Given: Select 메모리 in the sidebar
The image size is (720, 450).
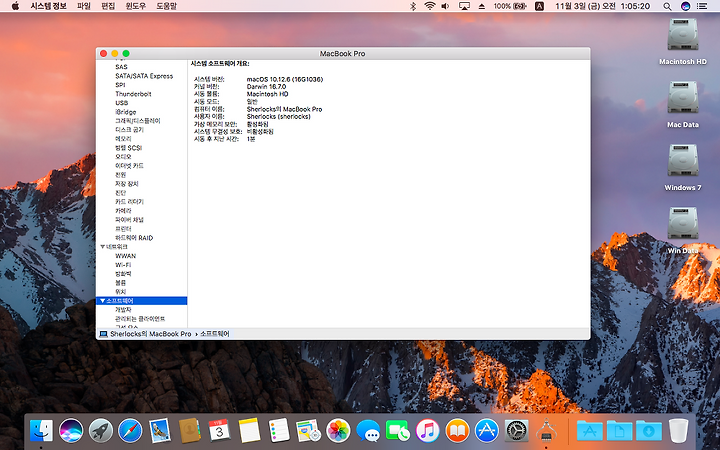Looking at the screenshot, I should pyautogui.click(x=123, y=139).
